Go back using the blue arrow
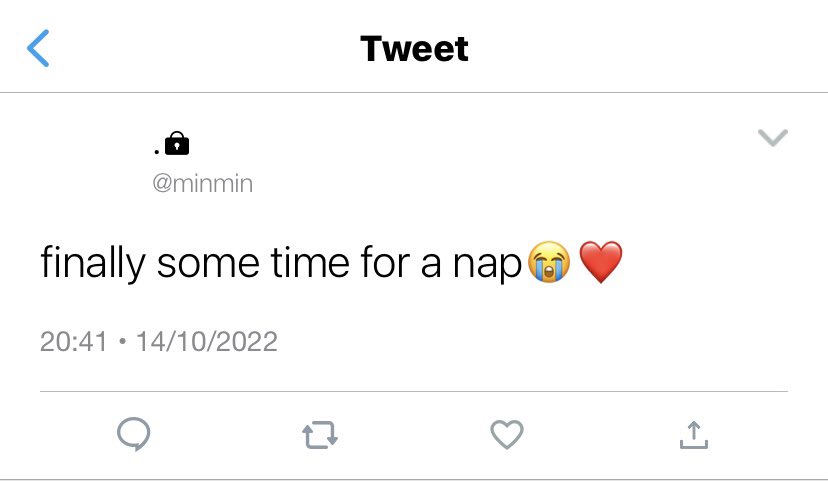Viewport: 828px width, 481px height. coord(38,48)
